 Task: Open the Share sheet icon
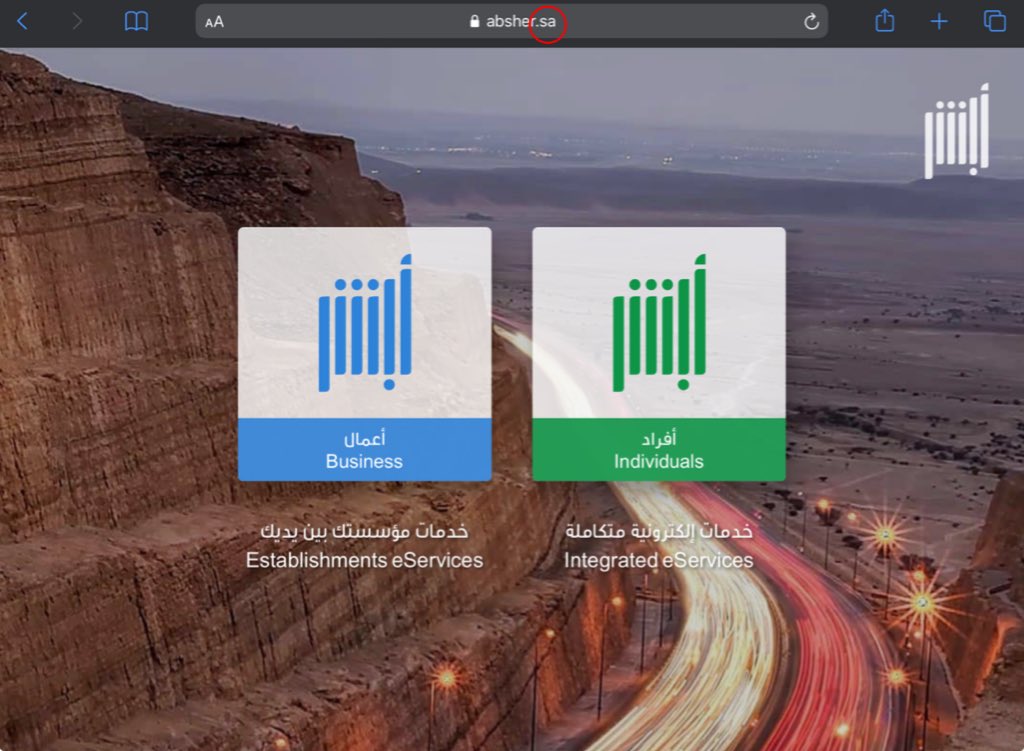(884, 20)
